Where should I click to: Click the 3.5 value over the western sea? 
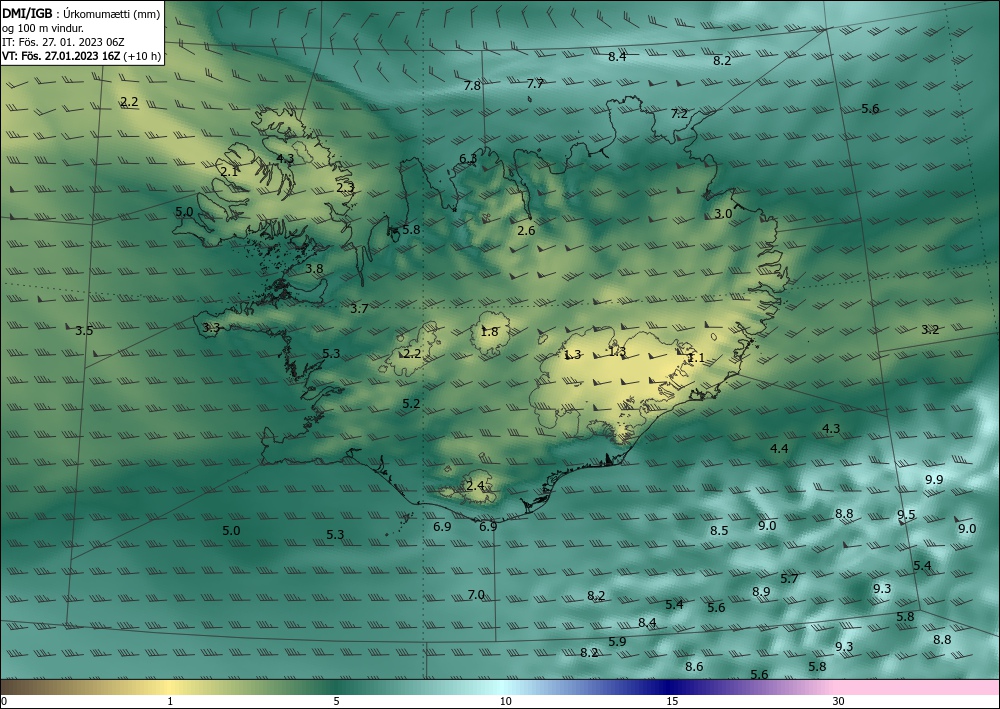click(84, 330)
